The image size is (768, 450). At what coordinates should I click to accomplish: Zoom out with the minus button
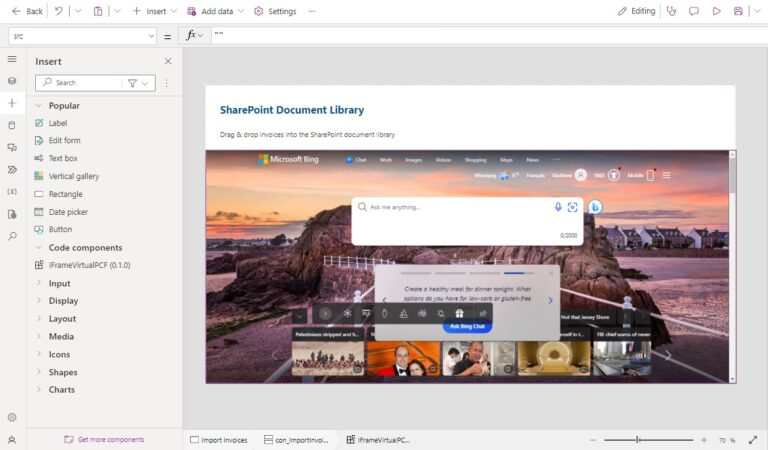click(x=593, y=440)
